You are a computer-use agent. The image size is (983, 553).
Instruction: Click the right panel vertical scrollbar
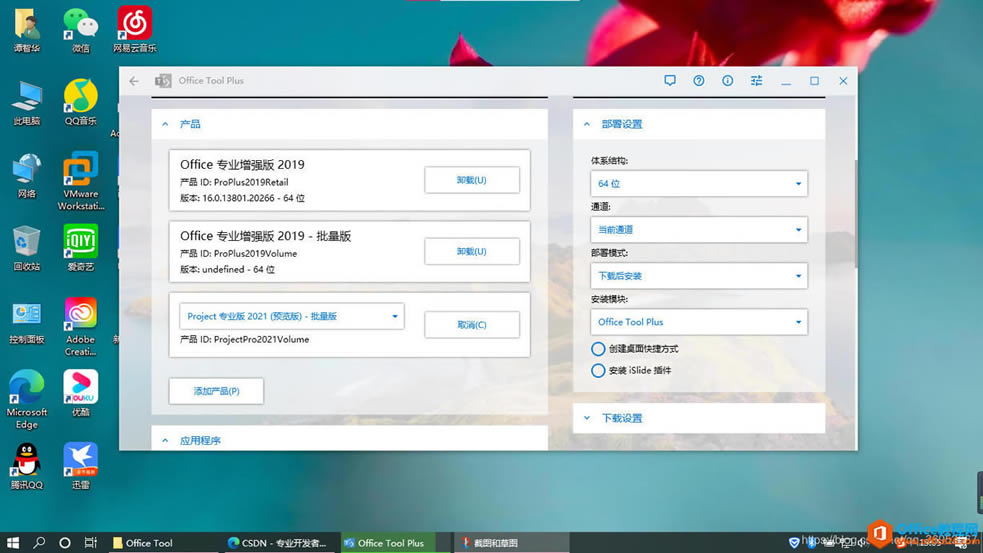click(855, 215)
